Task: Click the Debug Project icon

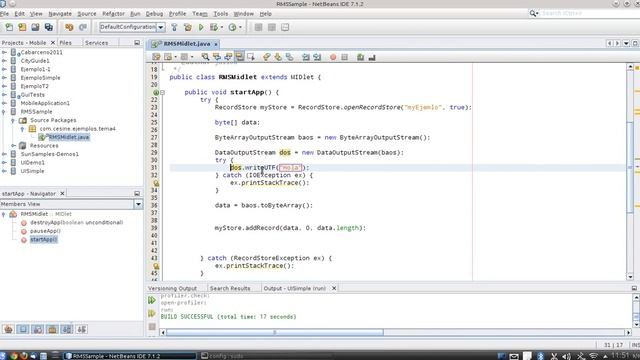Action: [x=214, y=27]
